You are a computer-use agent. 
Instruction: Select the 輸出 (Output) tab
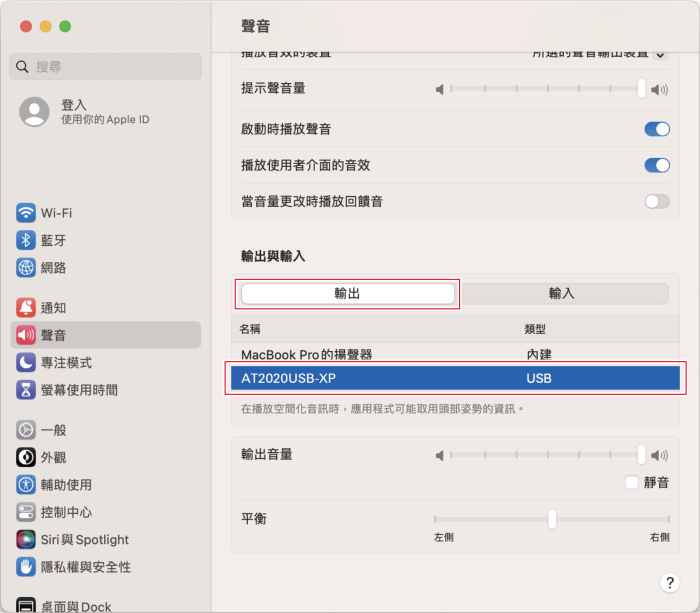tap(347, 294)
